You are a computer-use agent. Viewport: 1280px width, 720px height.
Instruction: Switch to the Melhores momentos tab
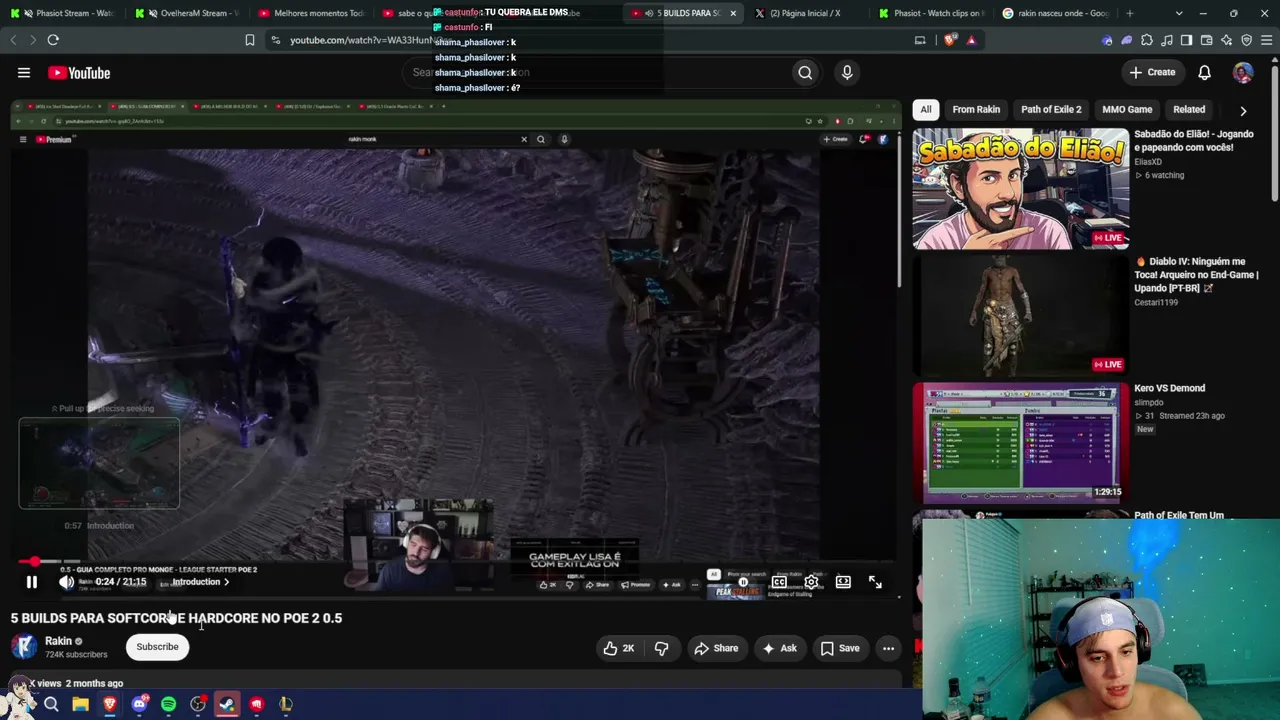(311, 13)
